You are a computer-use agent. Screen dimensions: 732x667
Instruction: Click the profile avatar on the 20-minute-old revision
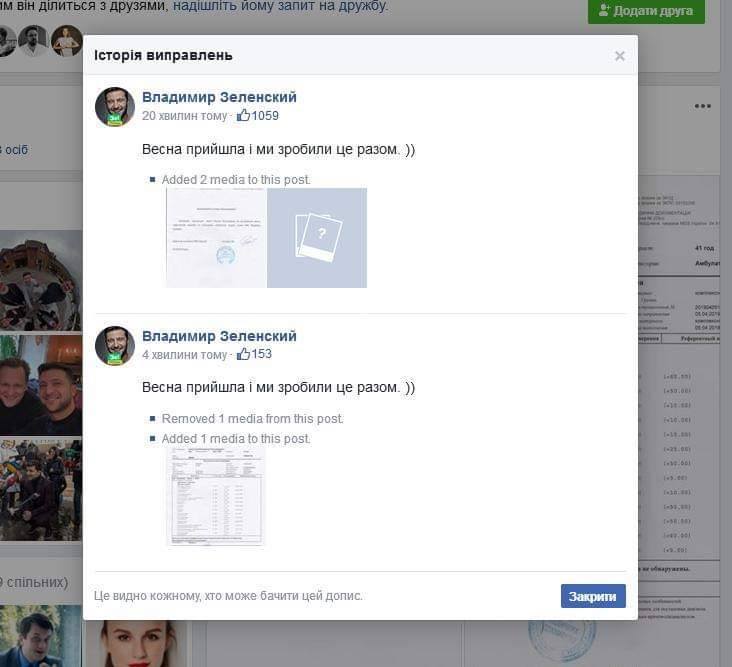point(115,106)
